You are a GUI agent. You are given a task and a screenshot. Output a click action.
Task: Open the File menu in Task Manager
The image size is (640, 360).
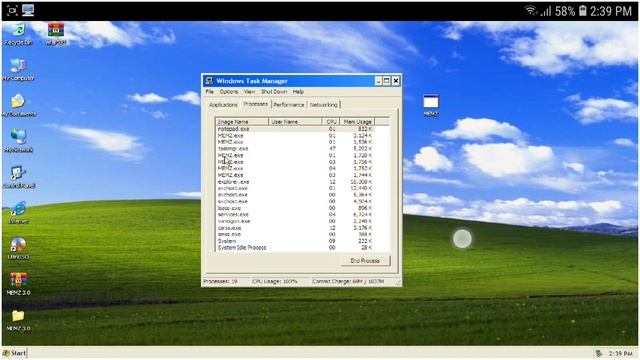(210, 92)
